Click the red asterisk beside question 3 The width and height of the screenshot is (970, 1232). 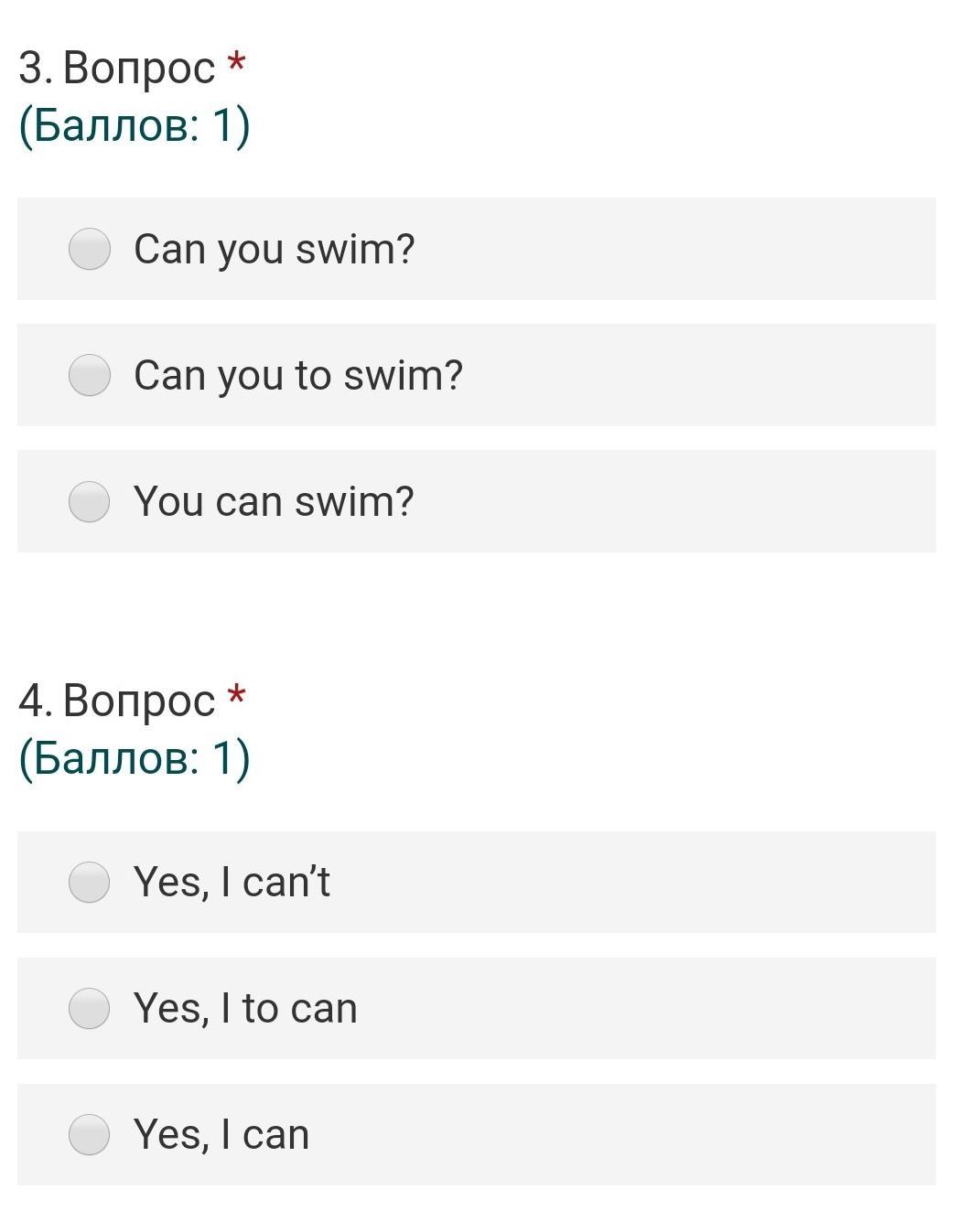coord(237,63)
